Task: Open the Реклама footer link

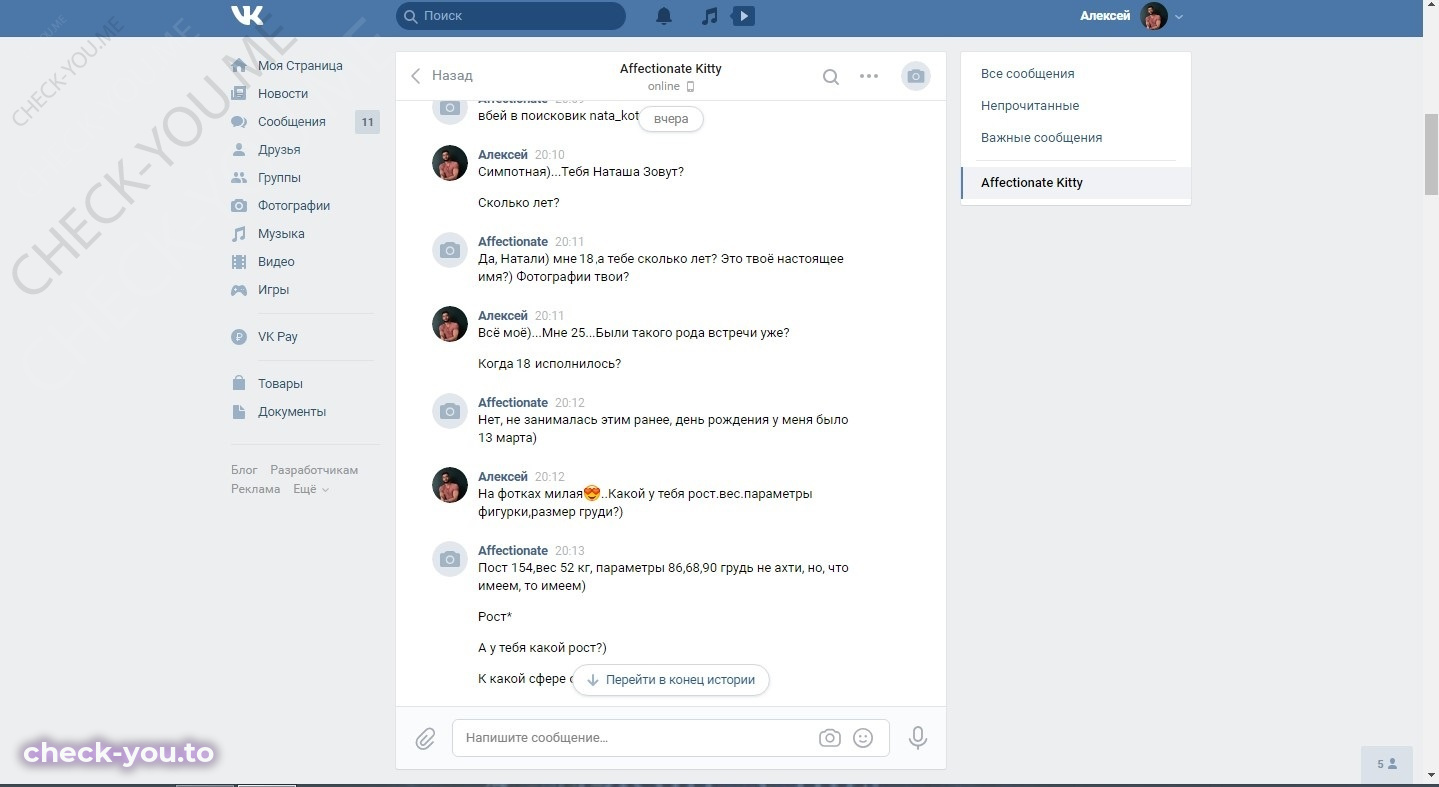Action: coord(256,490)
